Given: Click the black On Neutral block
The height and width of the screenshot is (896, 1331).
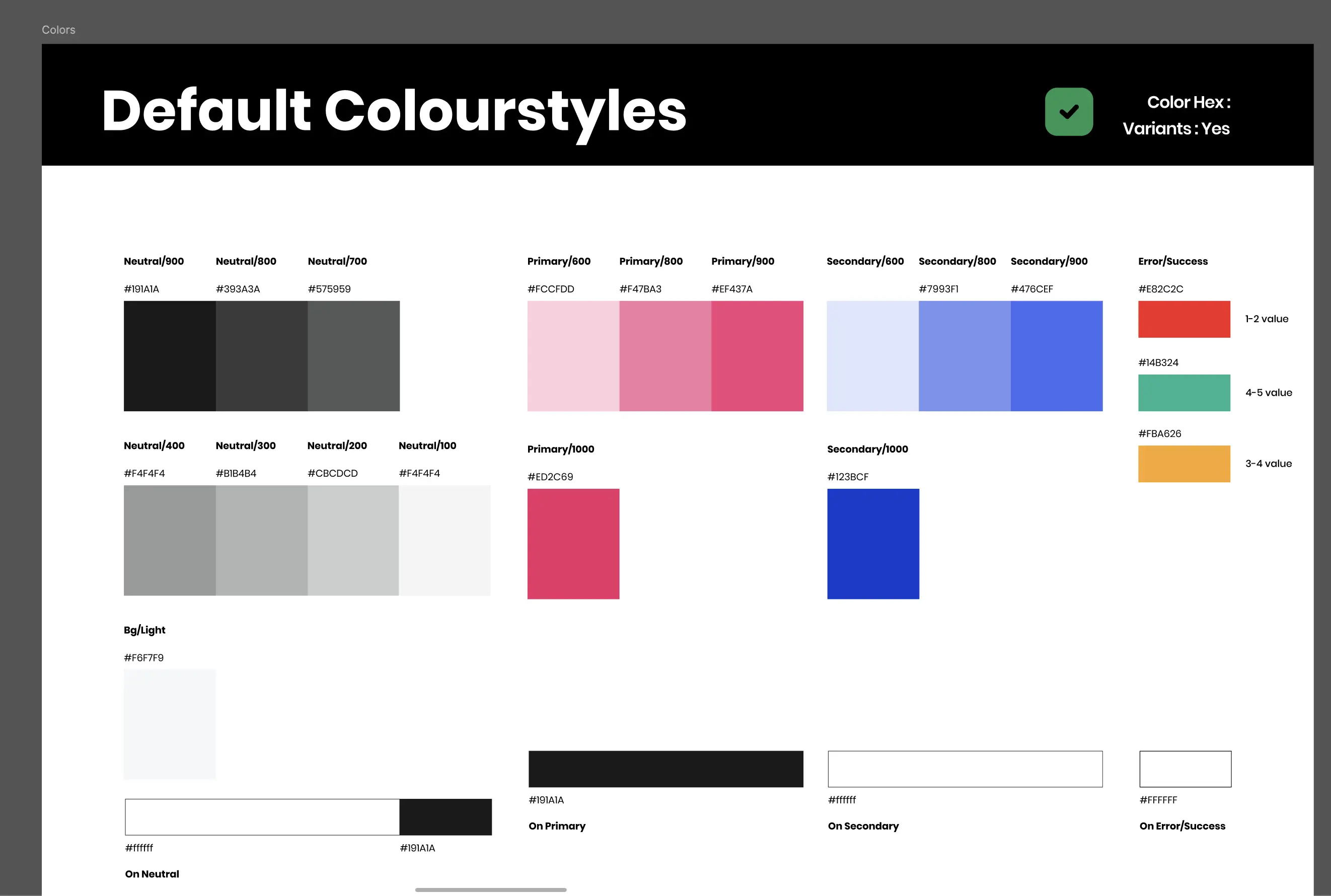Looking at the screenshot, I should tap(446, 817).
